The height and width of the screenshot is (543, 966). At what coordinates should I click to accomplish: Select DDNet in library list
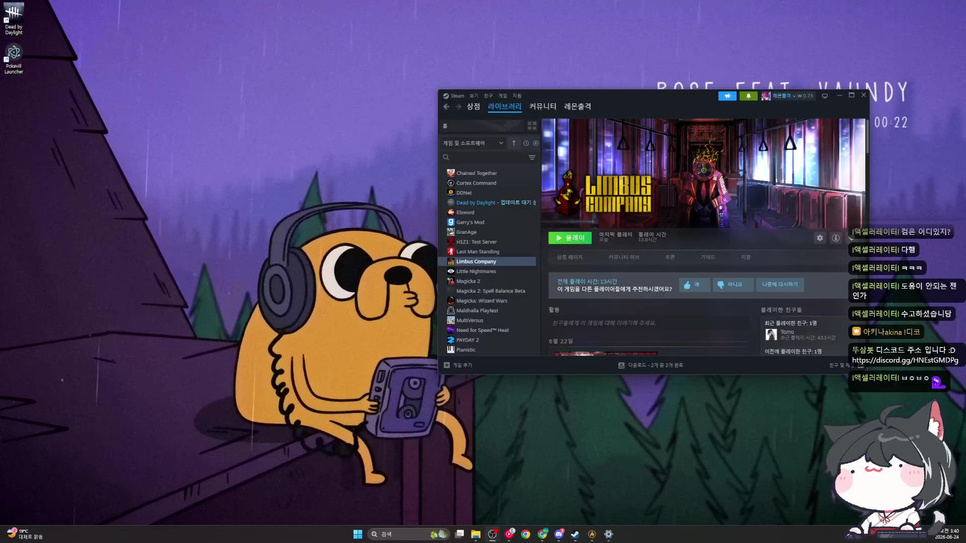coord(491,193)
